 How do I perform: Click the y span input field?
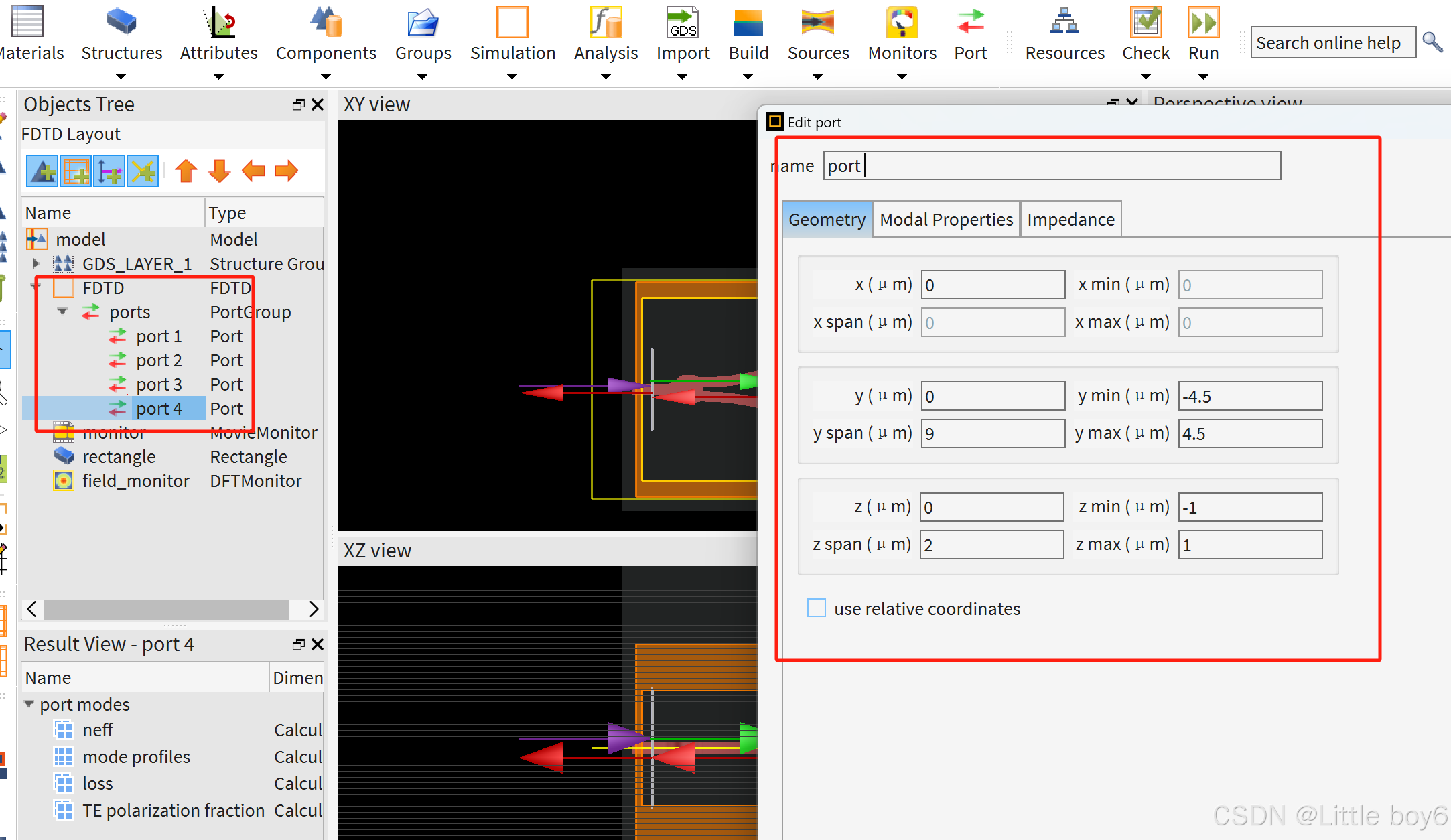992,433
